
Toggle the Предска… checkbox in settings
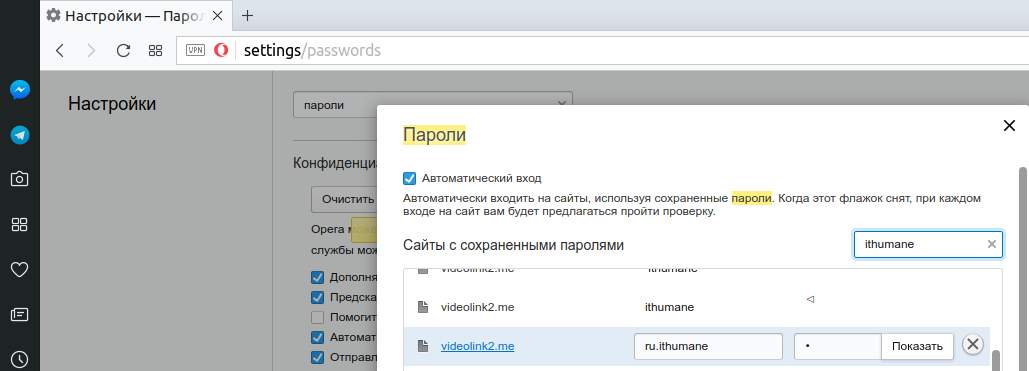coord(318,297)
